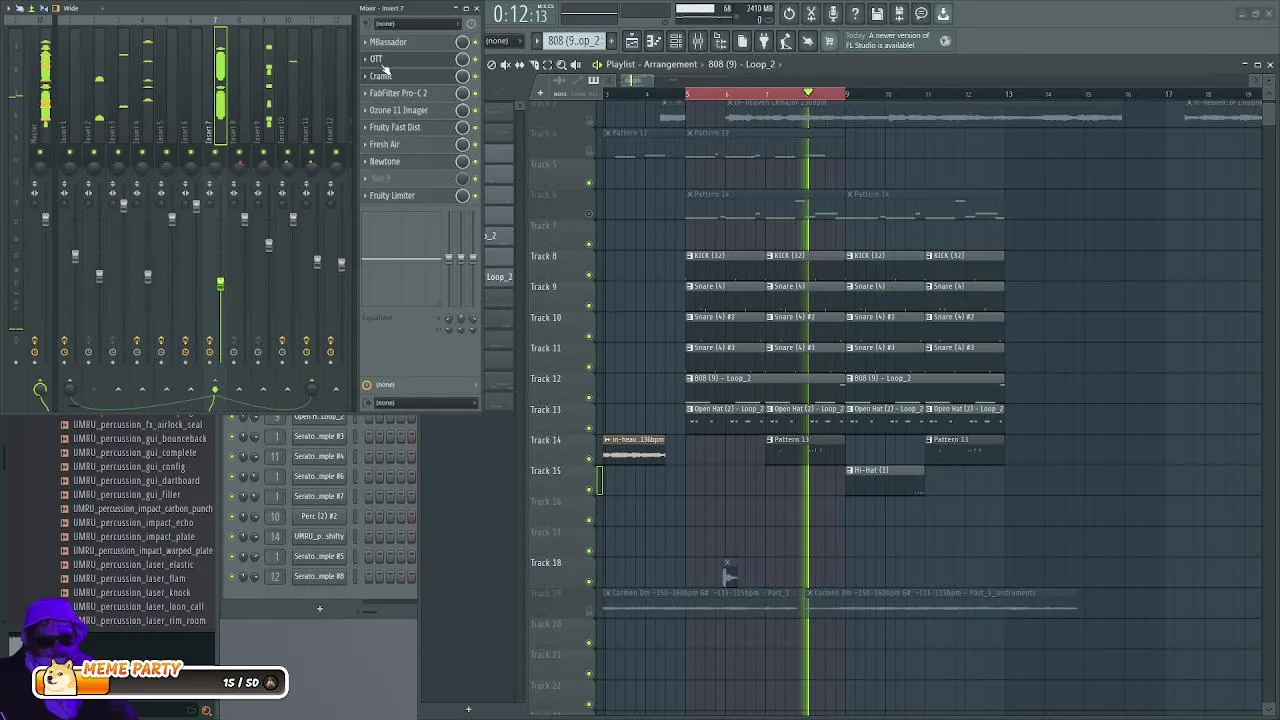Click the browser search magnifier icon
Image resolution: width=1280 pixels, height=720 pixels.
206,711
